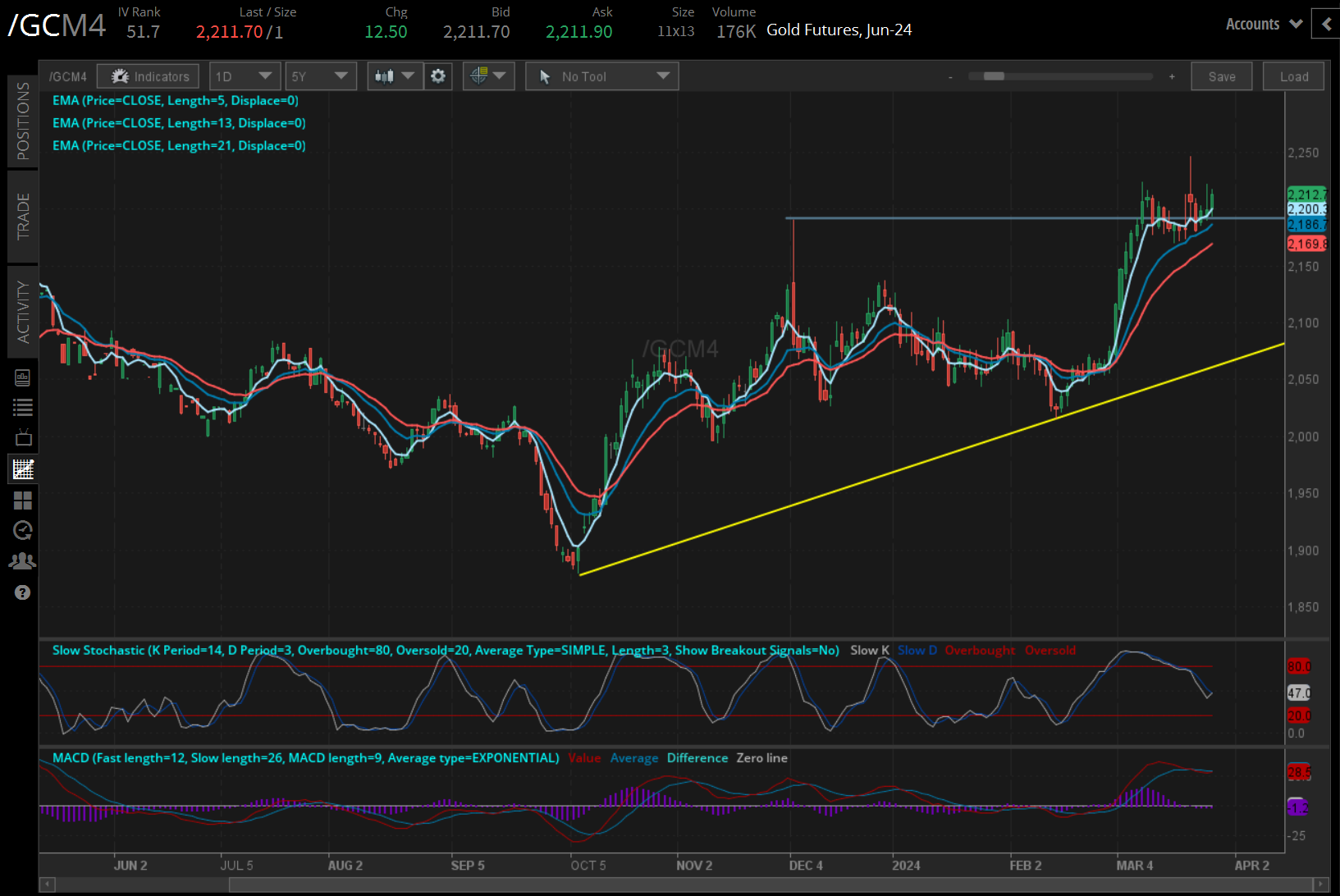Switch to the POSITIONS side tab
The height and width of the screenshot is (896, 1340).
coord(23,121)
